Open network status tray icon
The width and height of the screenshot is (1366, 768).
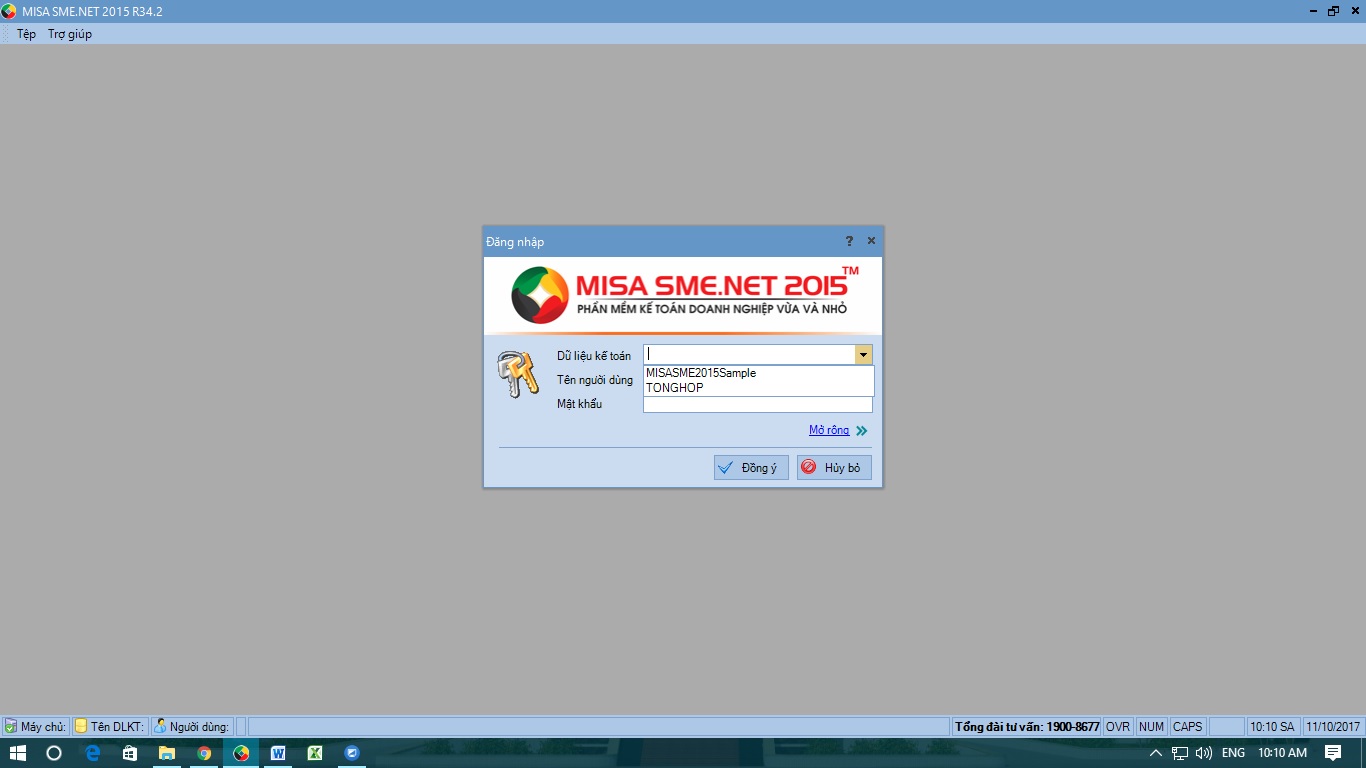tap(1180, 753)
